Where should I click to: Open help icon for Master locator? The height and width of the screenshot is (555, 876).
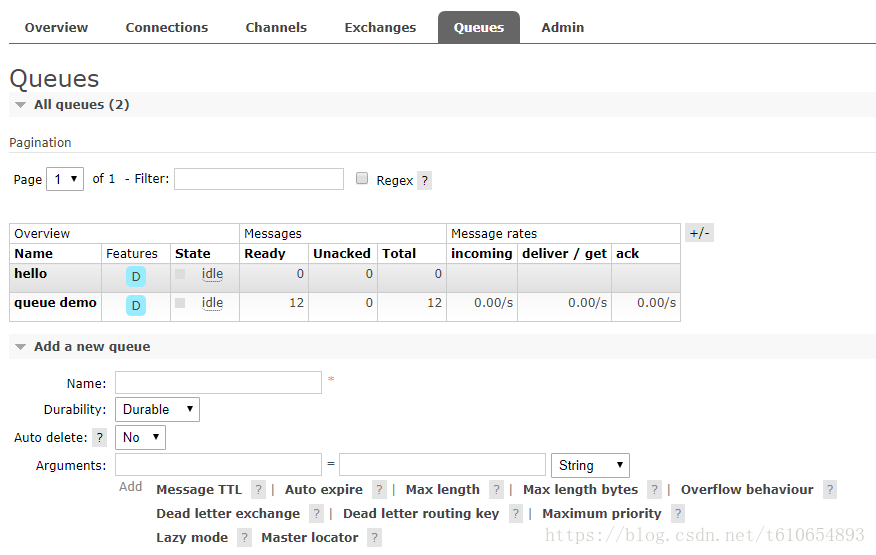click(x=374, y=538)
